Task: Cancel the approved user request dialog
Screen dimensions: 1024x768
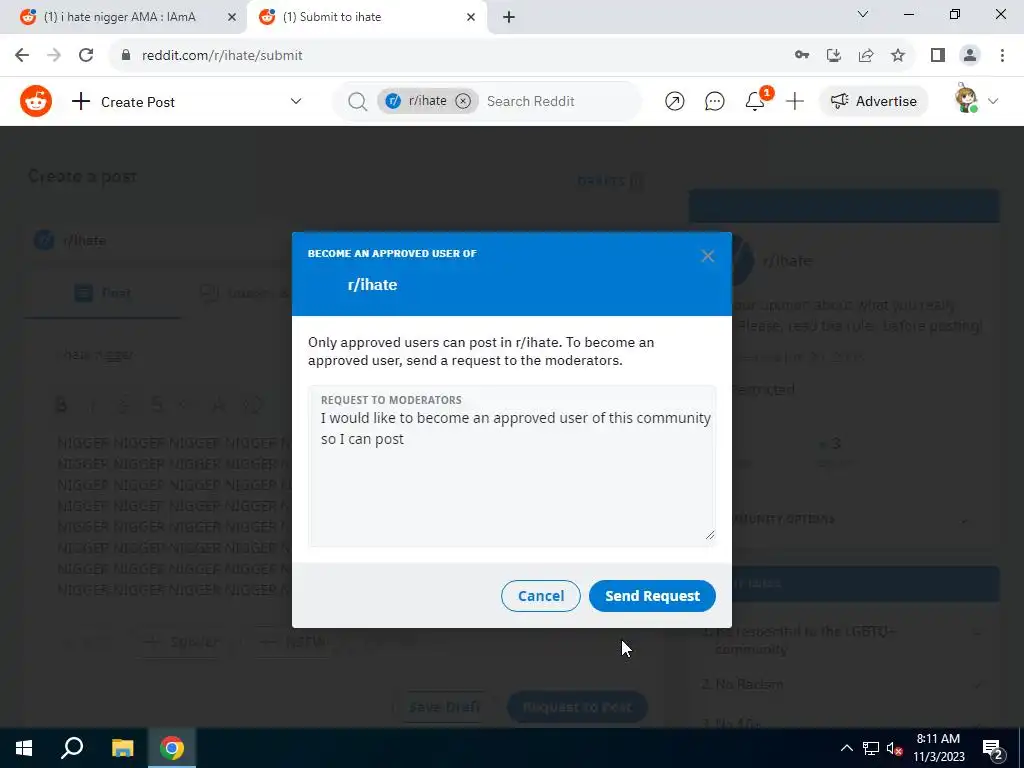Action: coord(541,596)
